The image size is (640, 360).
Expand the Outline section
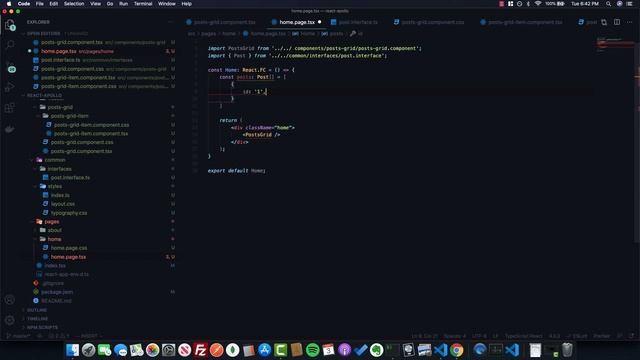[x=36, y=310]
